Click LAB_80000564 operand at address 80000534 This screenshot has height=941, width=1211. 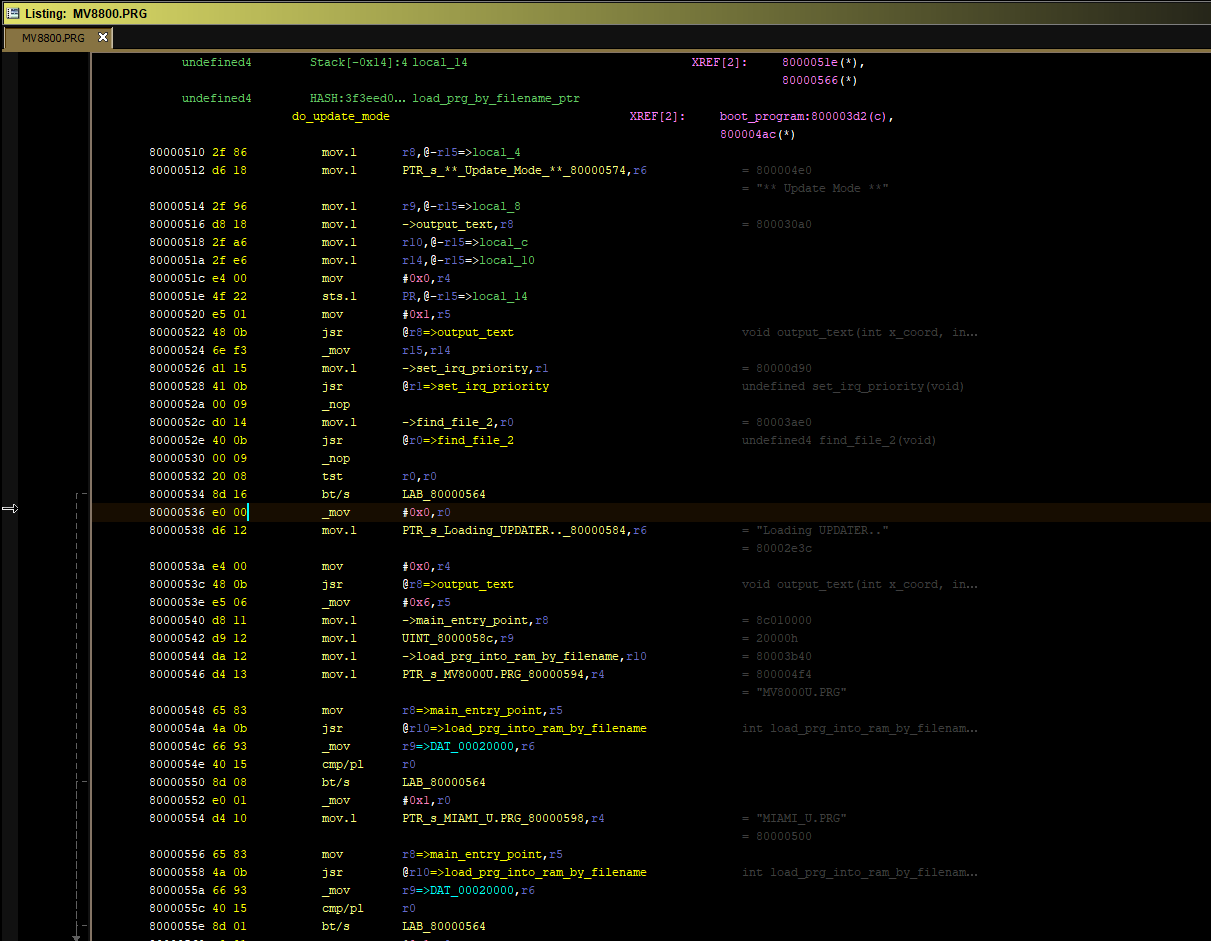click(x=444, y=494)
